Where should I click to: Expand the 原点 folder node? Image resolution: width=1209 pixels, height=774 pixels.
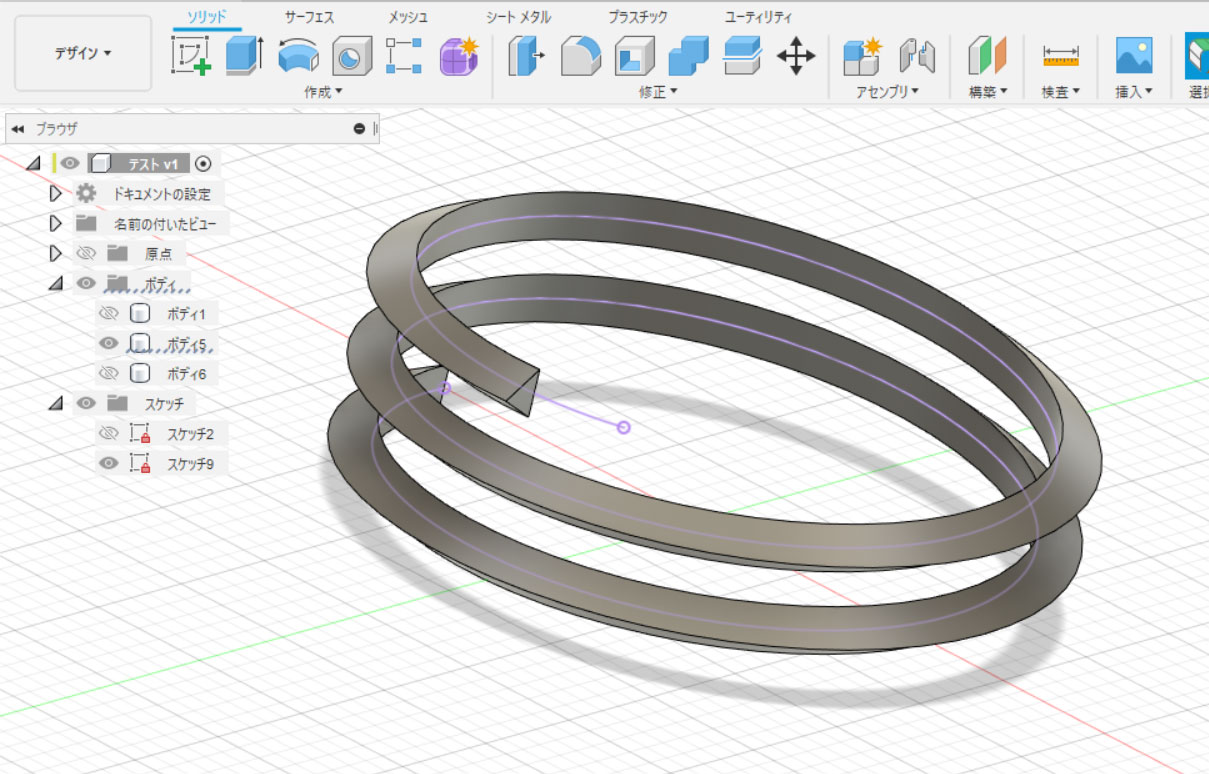point(56,253)
